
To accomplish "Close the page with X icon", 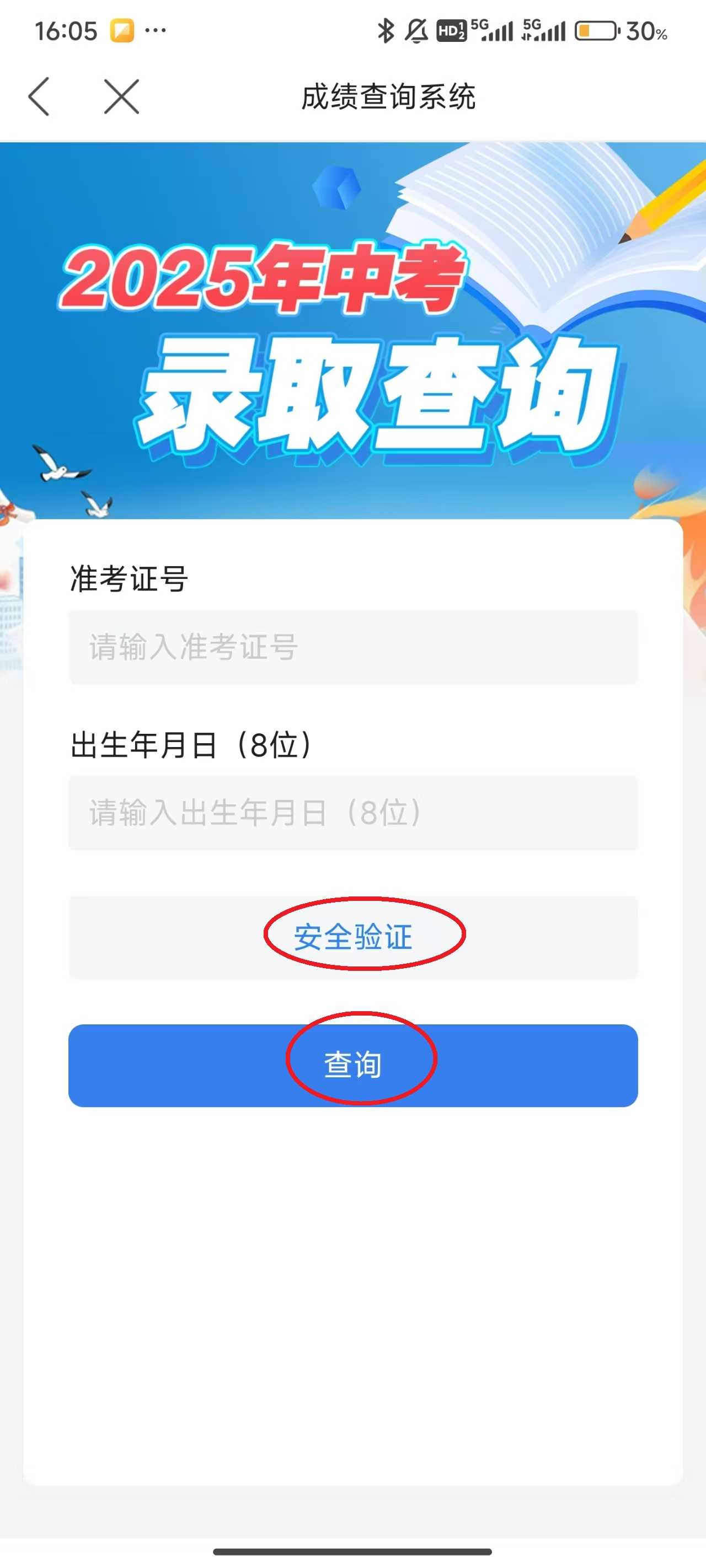I will coord(121,96).
